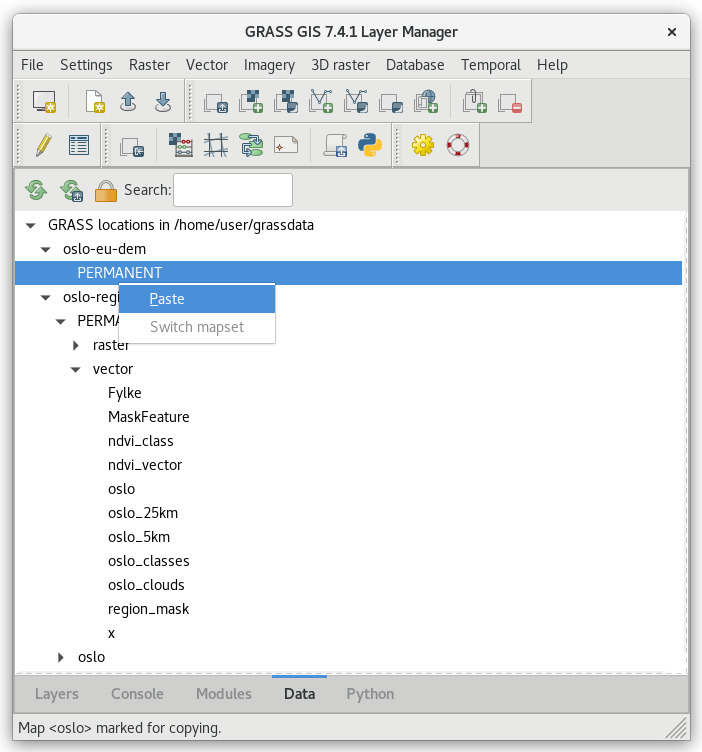Save the workspace with the download arrow icon
The height and width of the screenshot is (752, 702).
[163, 101]
